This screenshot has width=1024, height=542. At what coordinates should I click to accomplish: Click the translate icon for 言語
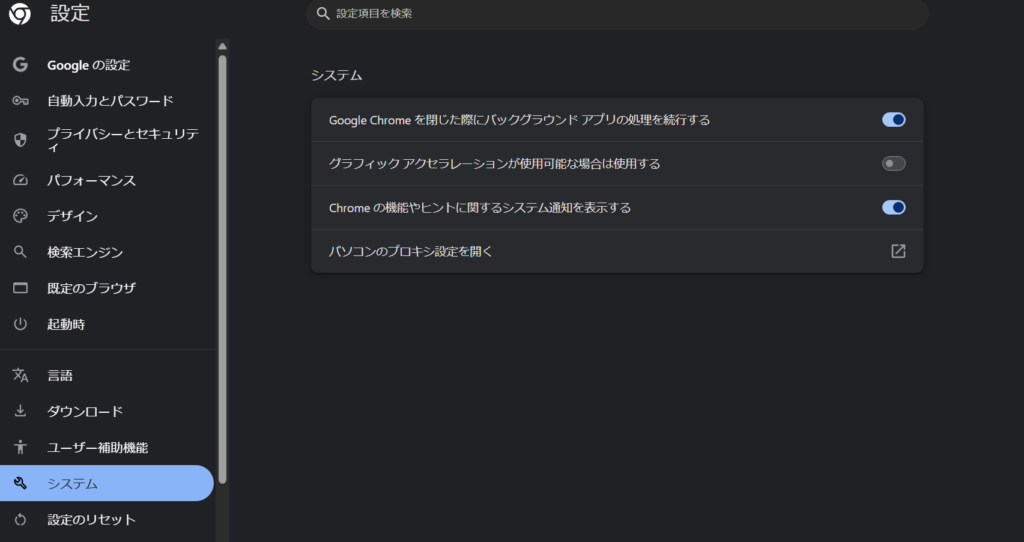(x=20, y=375)
